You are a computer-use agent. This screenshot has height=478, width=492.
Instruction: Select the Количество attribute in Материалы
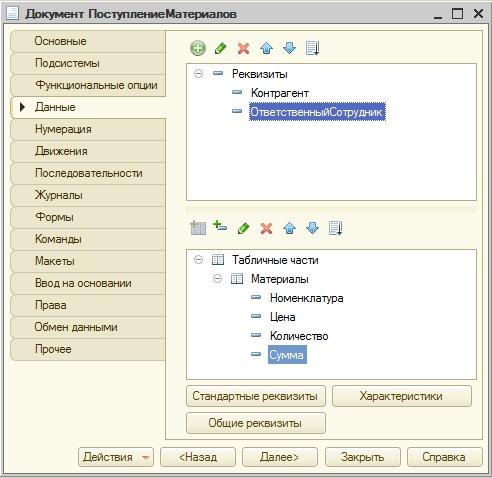[299, 336]
